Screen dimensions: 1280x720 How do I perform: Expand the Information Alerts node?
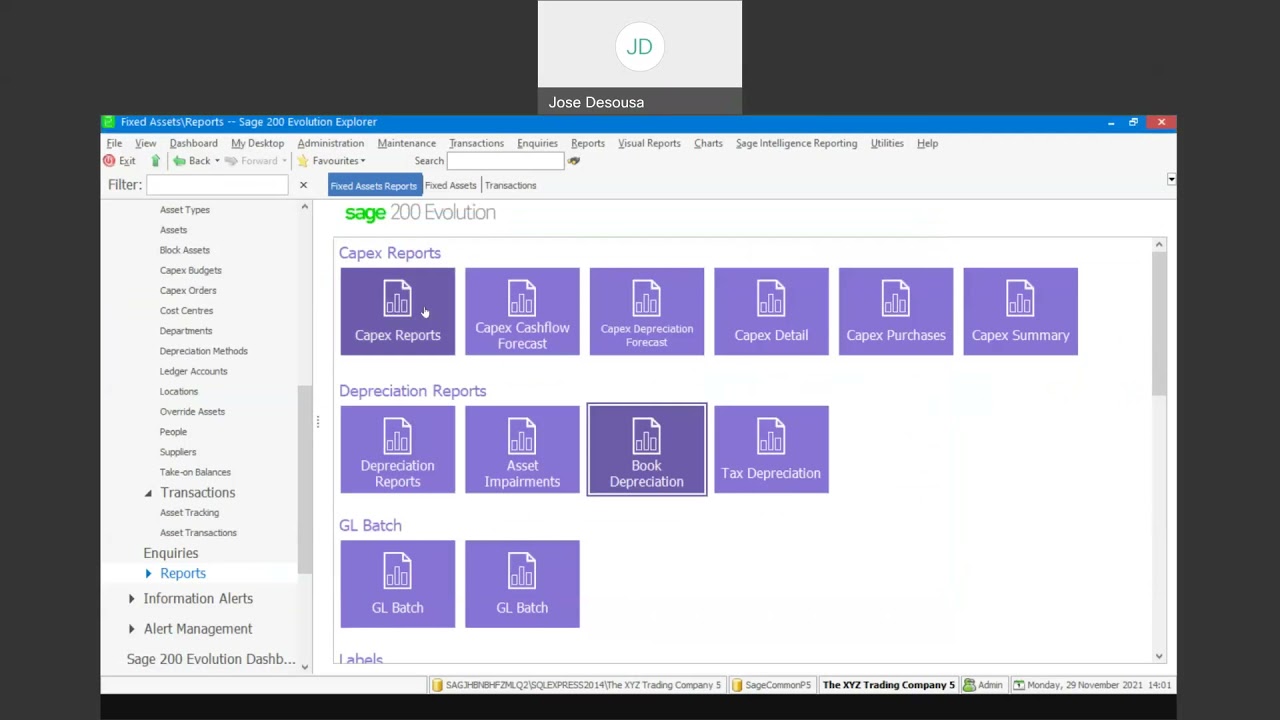point(131,599)
